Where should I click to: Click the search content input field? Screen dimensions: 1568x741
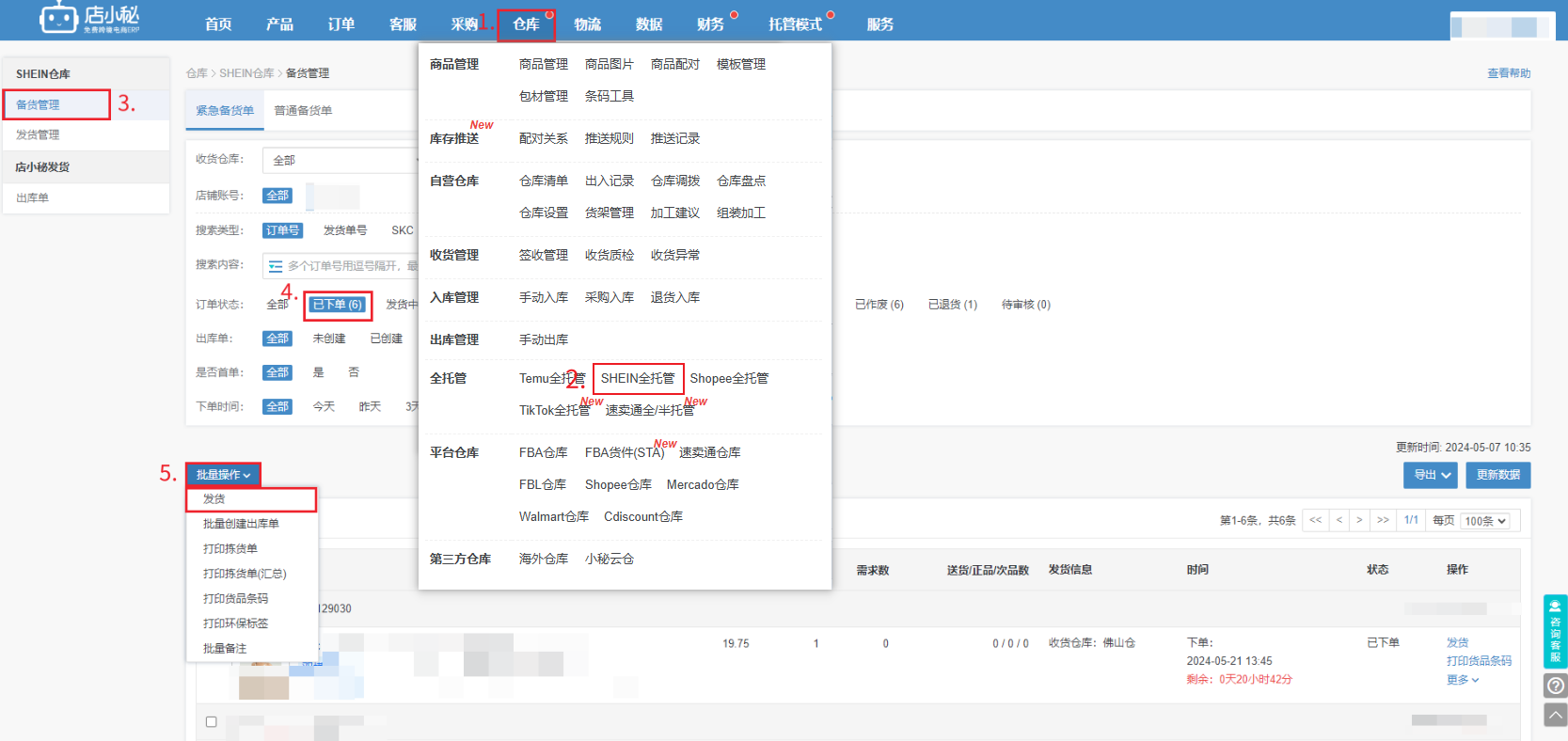(342, 266)
